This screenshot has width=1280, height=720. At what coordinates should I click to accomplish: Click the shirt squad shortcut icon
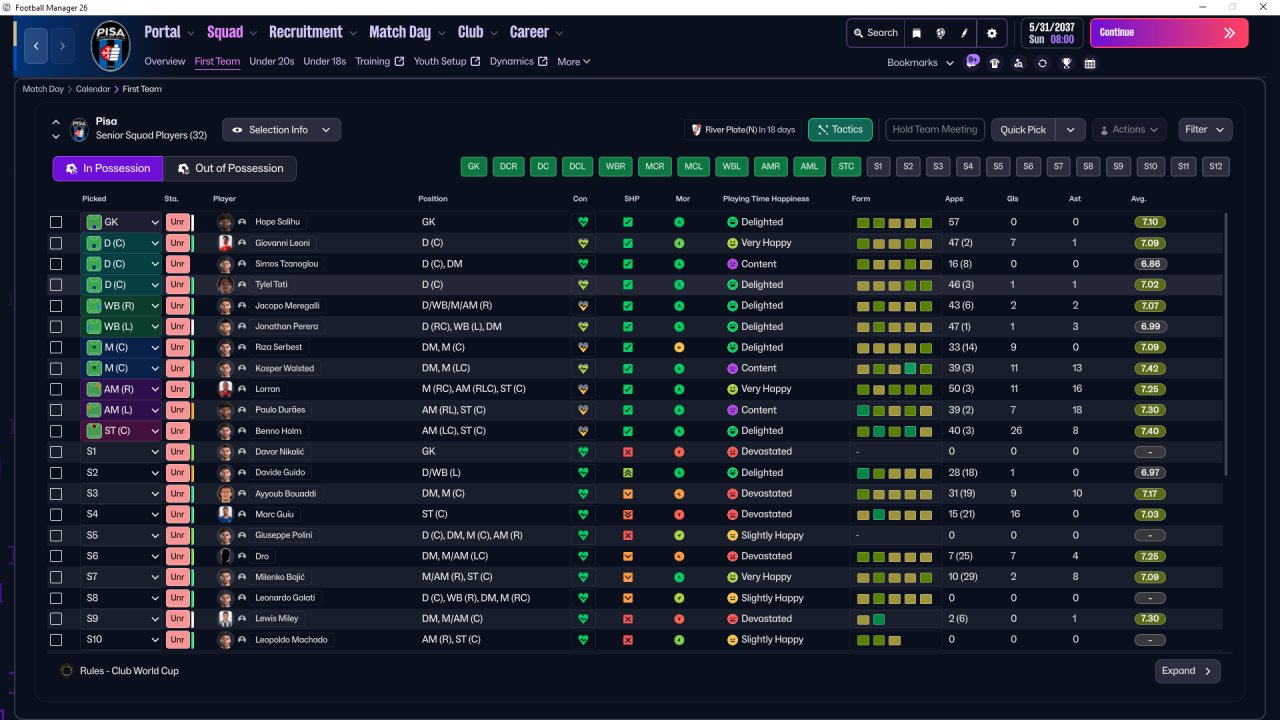[x=994, y=63]
